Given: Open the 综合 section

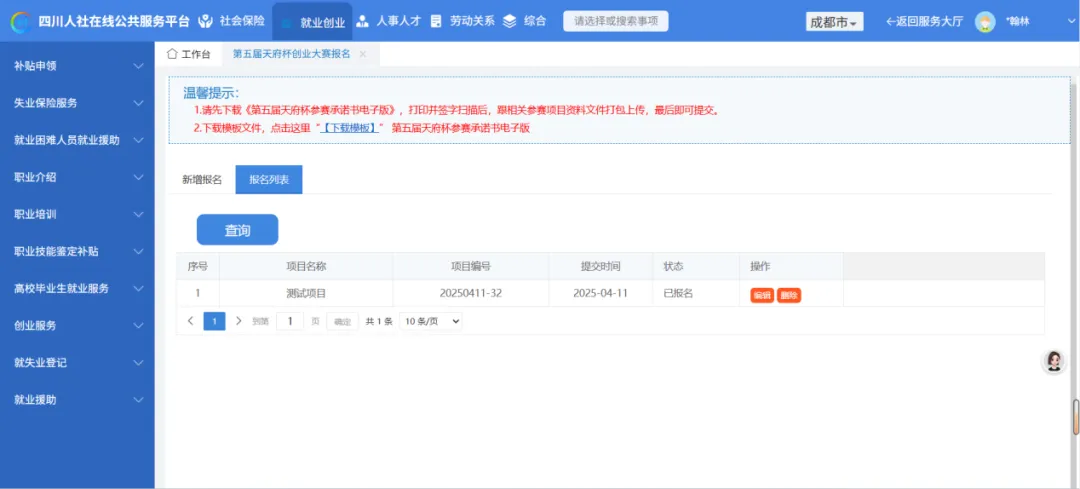Looking at the screenshot, I should 525,21.
